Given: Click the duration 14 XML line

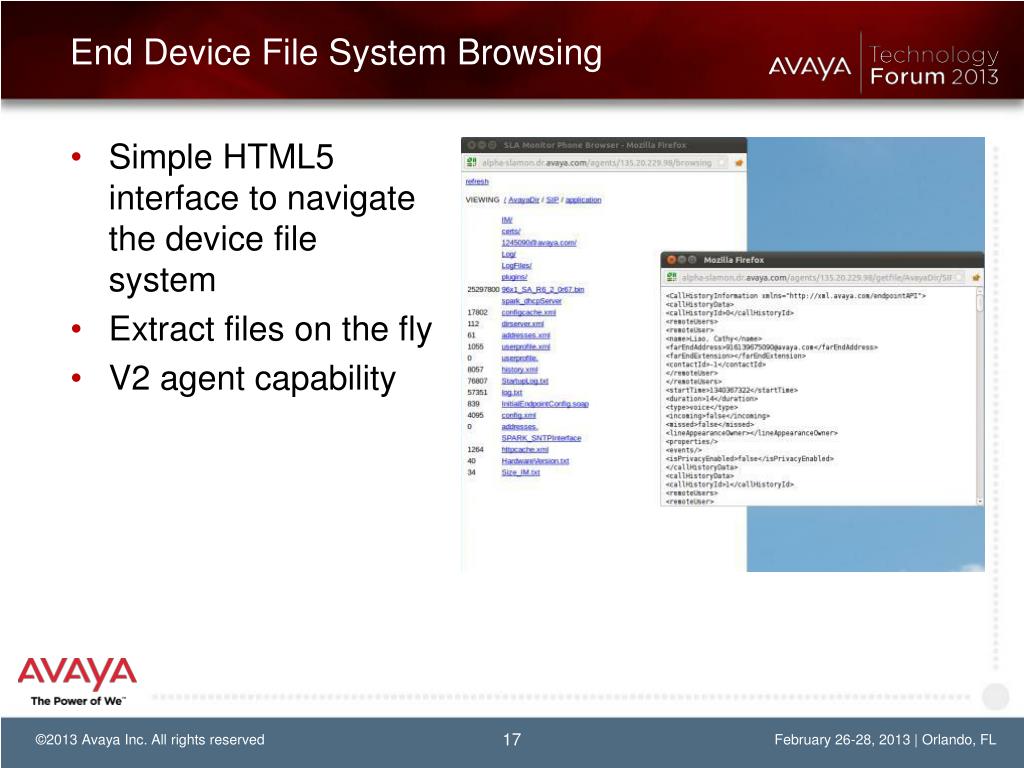Looking at the screenshot, I should [x=712, y=398].
